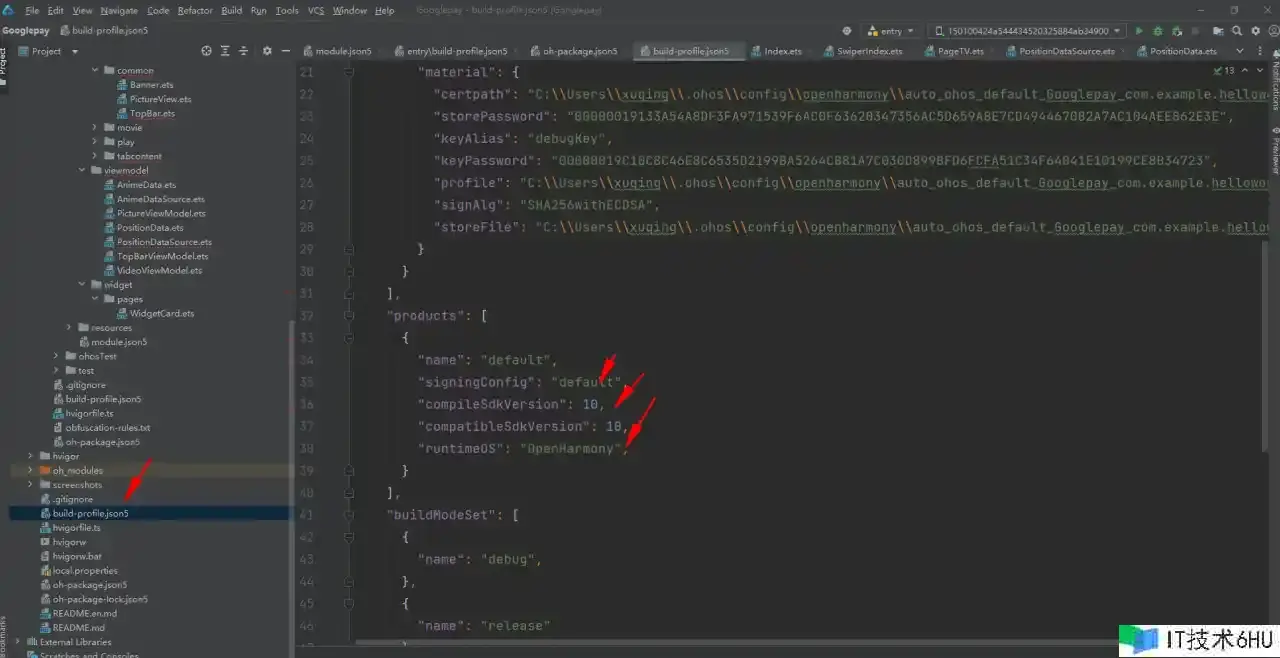The width and height of the screenshot is (1280, 658).
Task: Open the Tools menu
Action: (x=287, y=10)
